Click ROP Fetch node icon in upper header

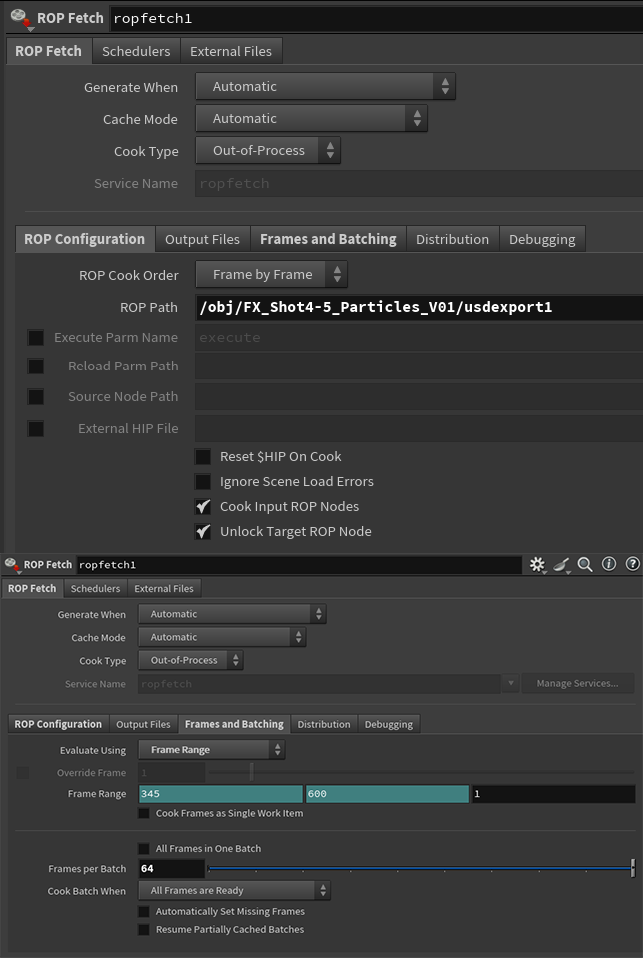coord(19,19)
